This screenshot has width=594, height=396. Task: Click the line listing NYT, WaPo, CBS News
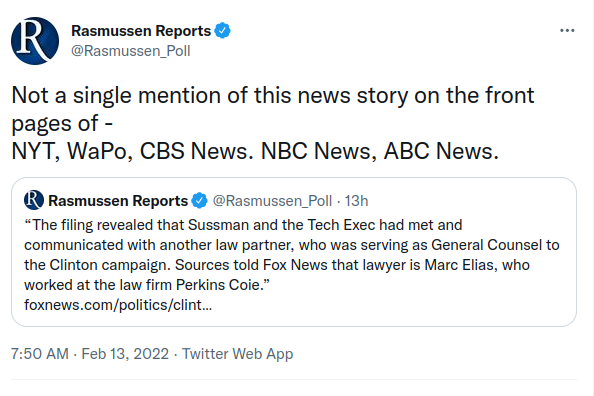(x=255, y=151)
